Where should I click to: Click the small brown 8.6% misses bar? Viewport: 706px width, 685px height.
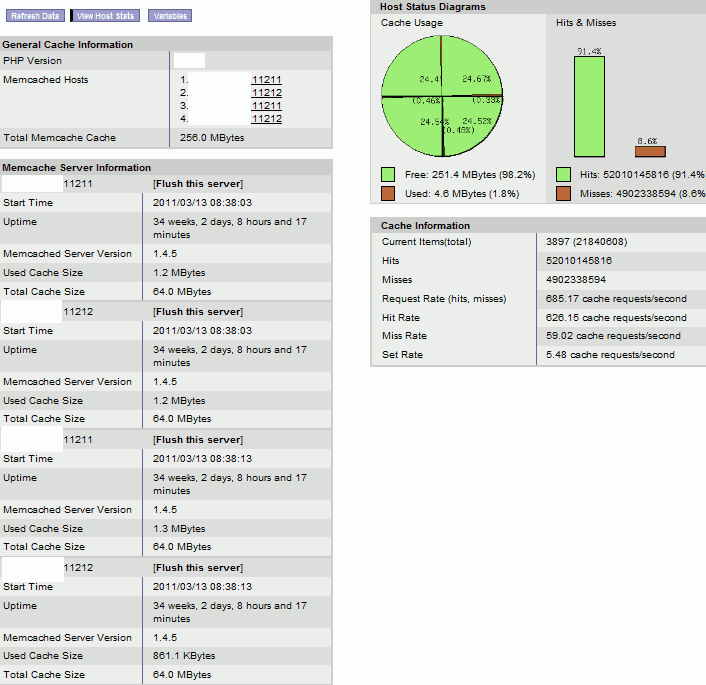[649, 151]
